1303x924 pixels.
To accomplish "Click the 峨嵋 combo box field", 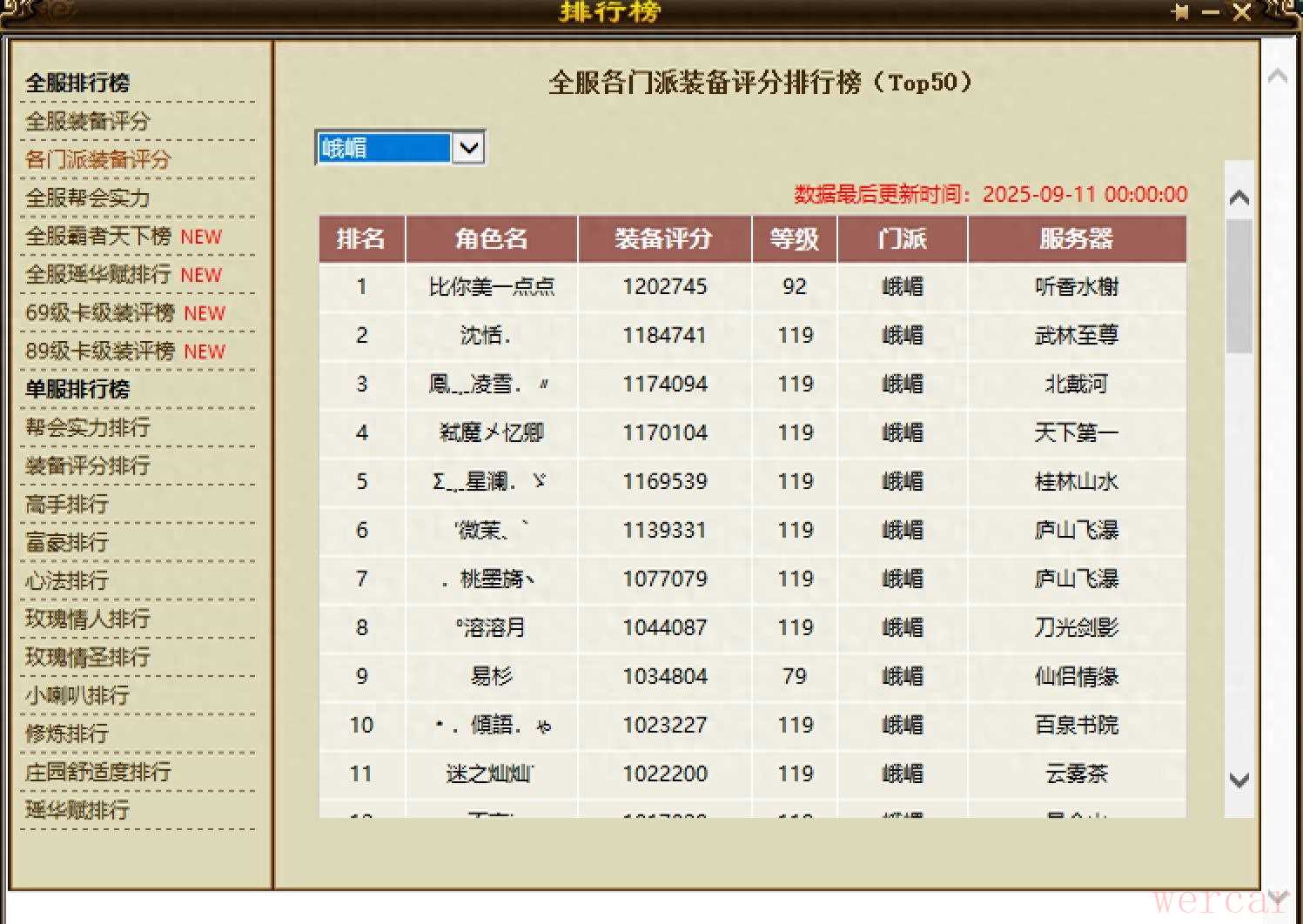I will (384, 148).
